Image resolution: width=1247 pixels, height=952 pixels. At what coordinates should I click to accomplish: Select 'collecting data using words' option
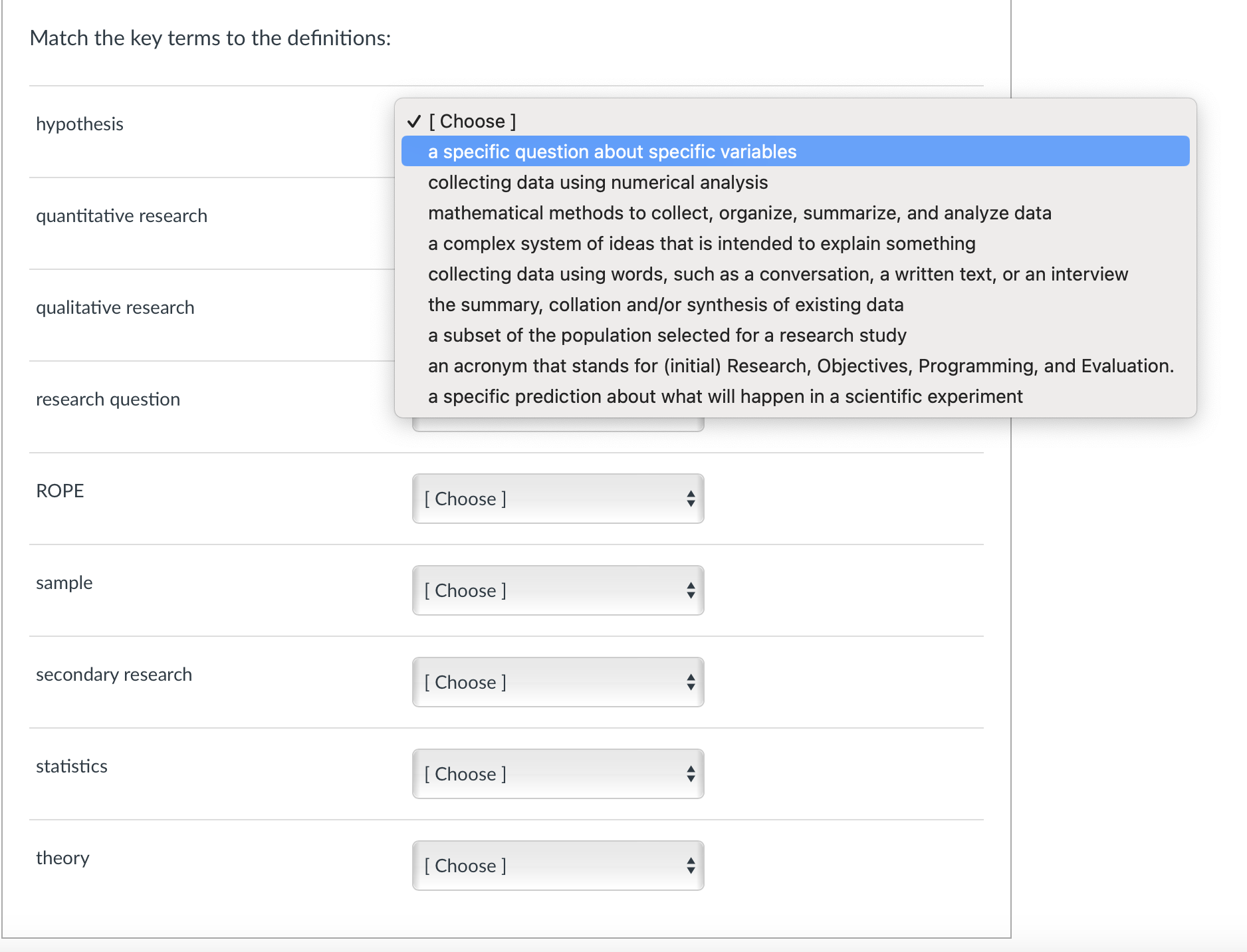click(778, 274)
